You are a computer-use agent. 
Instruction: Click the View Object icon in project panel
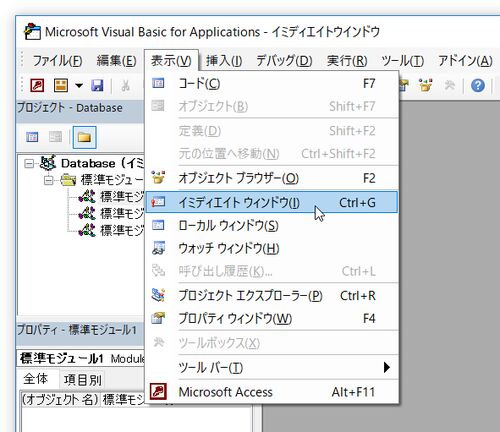click(55, 137)
